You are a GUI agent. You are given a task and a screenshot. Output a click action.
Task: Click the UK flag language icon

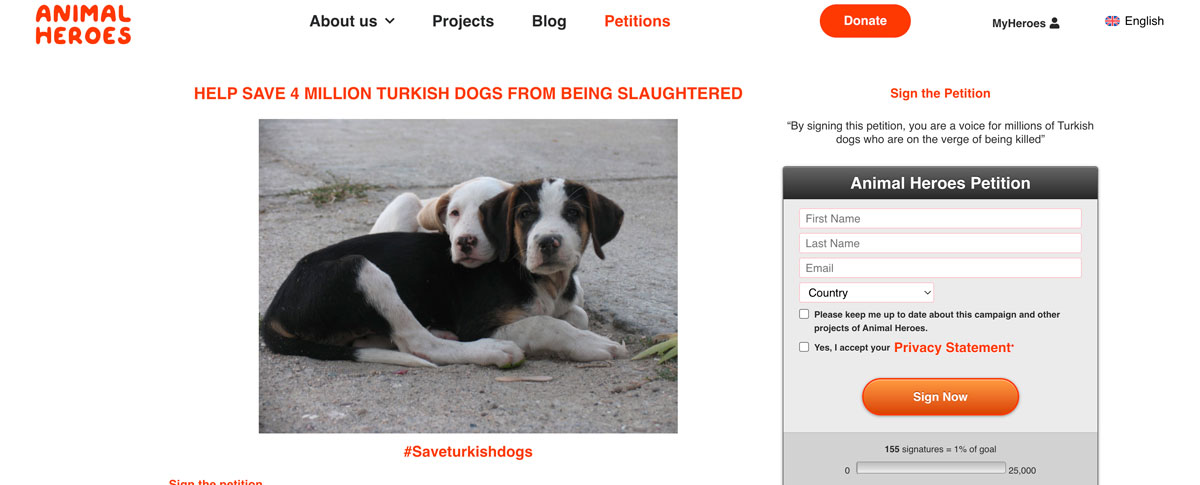click(1112, 21)
